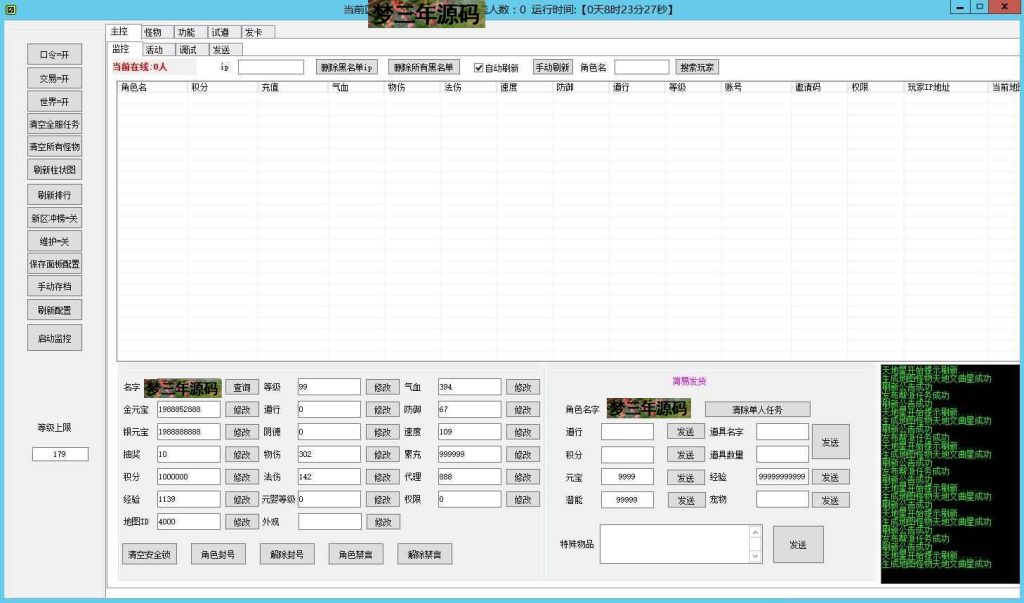Click 发送 button for 潜能
This screenshot has height=603, width=1024.
click(686, 500)
